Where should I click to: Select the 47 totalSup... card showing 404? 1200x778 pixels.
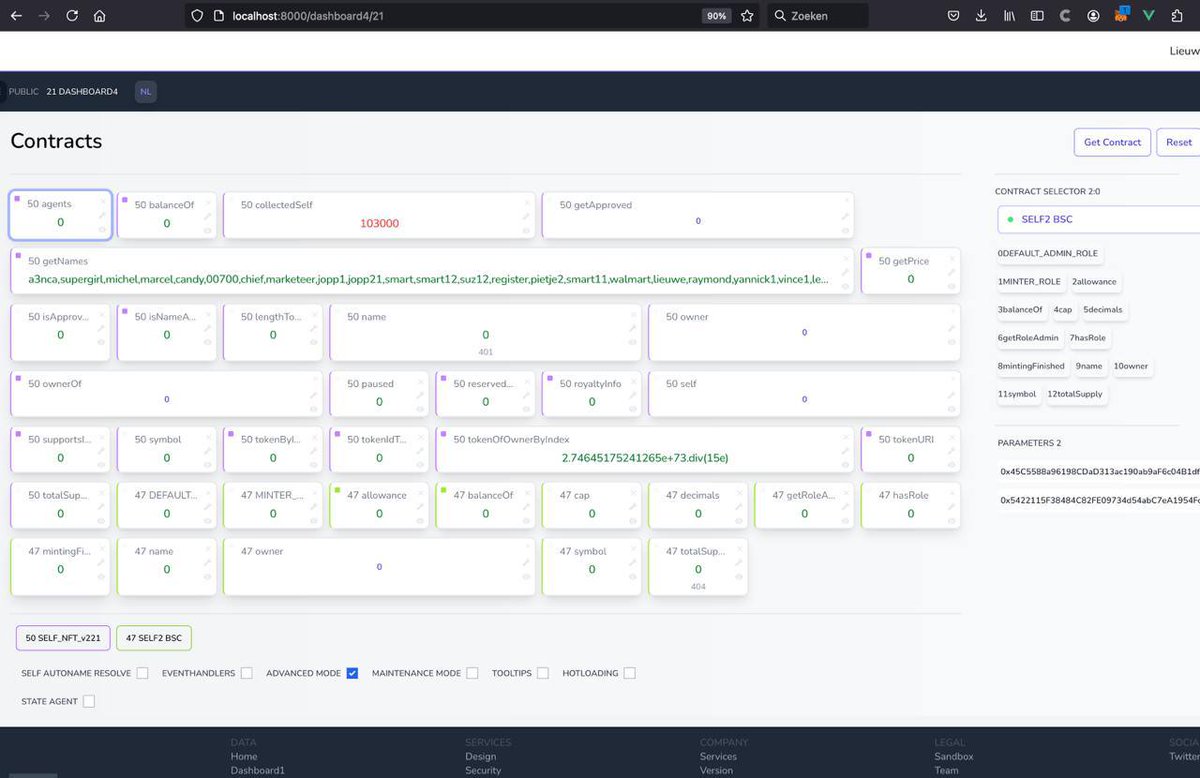point(698,567)
